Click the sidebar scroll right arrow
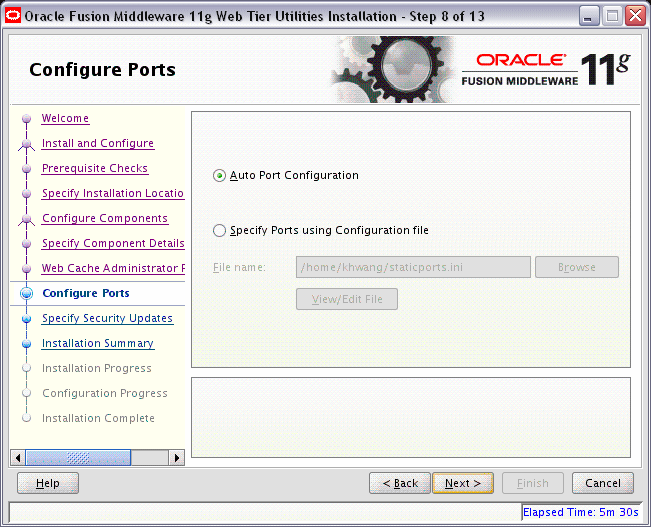The image size is (651, 527). [177, 458]
